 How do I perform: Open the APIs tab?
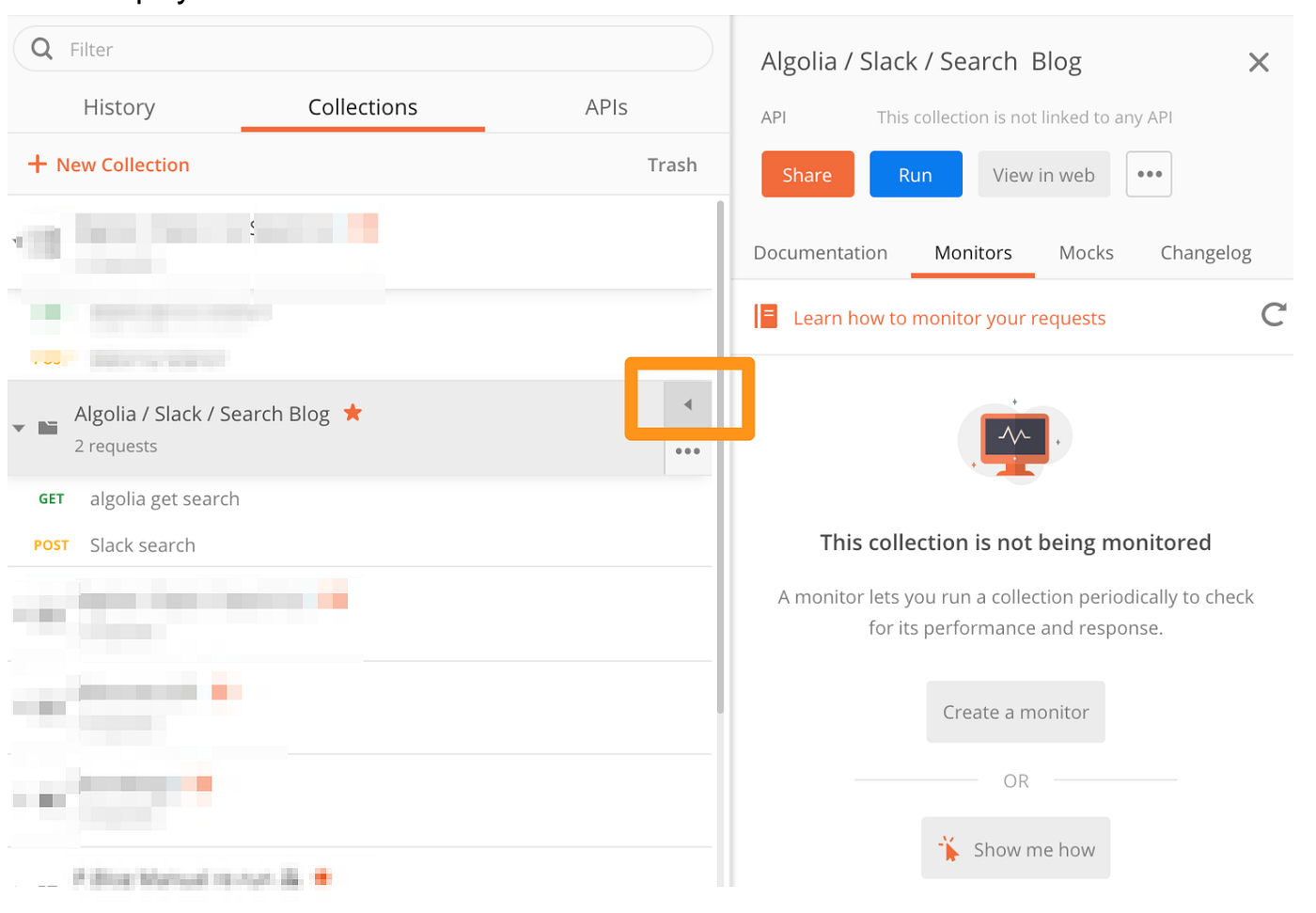click(606, 107)
